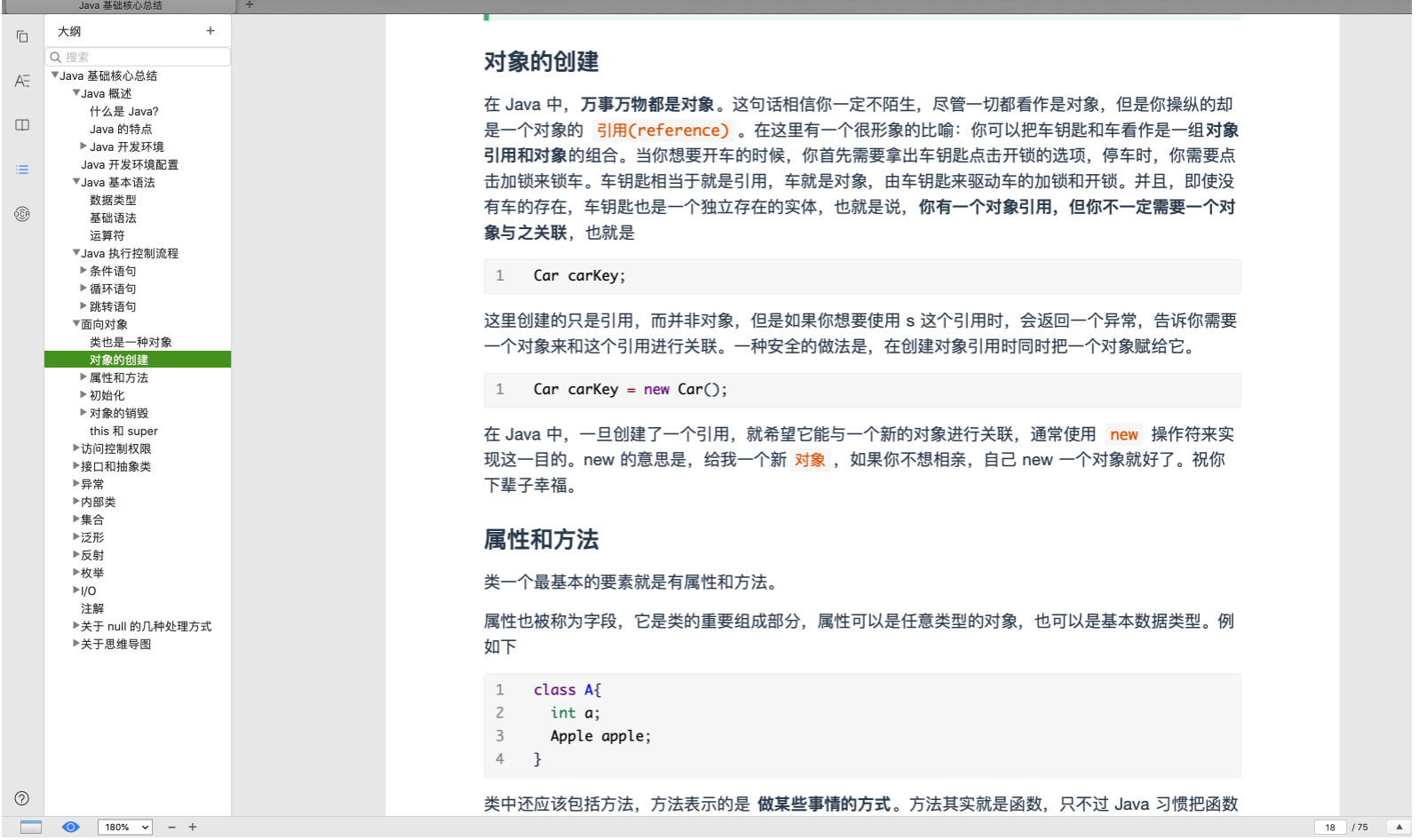The height and width of the screenshot is (840, 1419).
Task: Open the text annotations panel icon
Action: tap(22, 81)
